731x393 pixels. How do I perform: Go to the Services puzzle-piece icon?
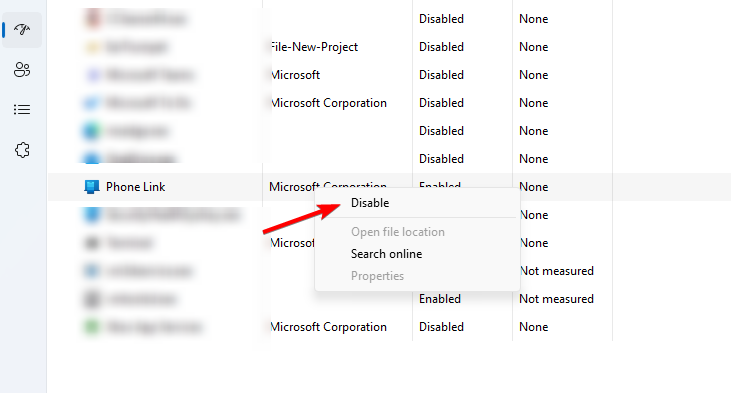(x=22, y=150)
